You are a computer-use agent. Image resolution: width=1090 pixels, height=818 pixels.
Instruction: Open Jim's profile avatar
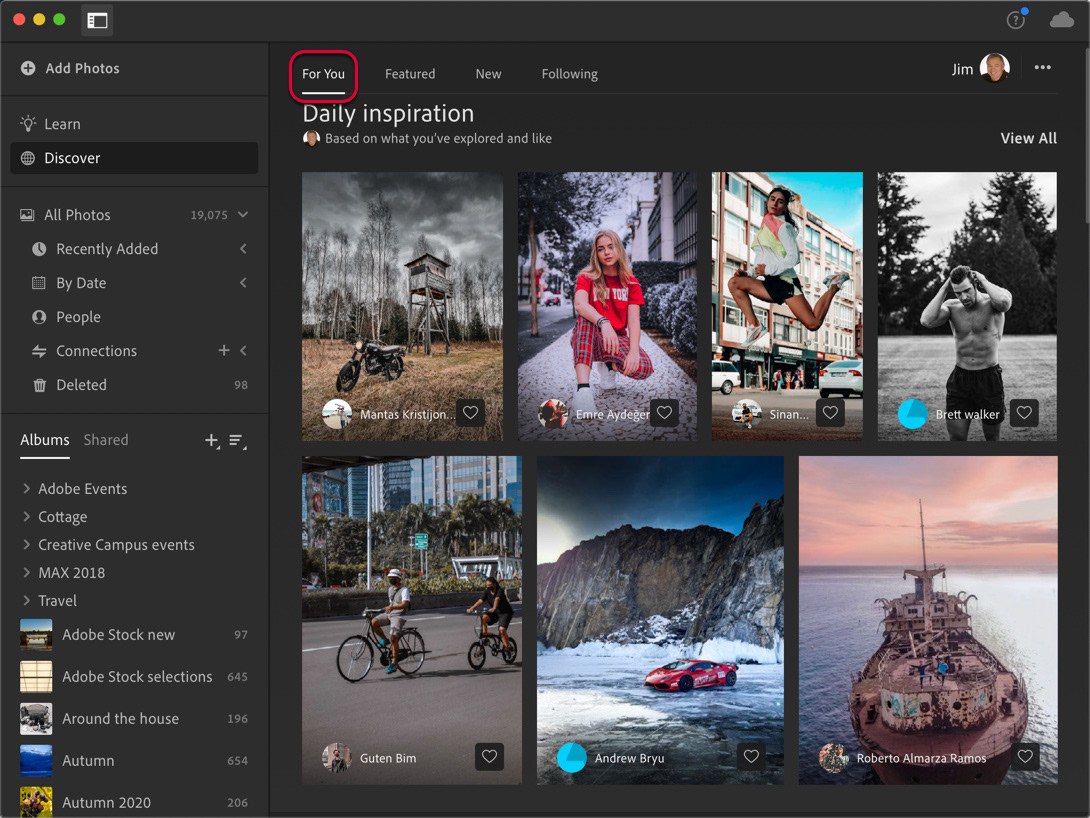pos(994,68)
